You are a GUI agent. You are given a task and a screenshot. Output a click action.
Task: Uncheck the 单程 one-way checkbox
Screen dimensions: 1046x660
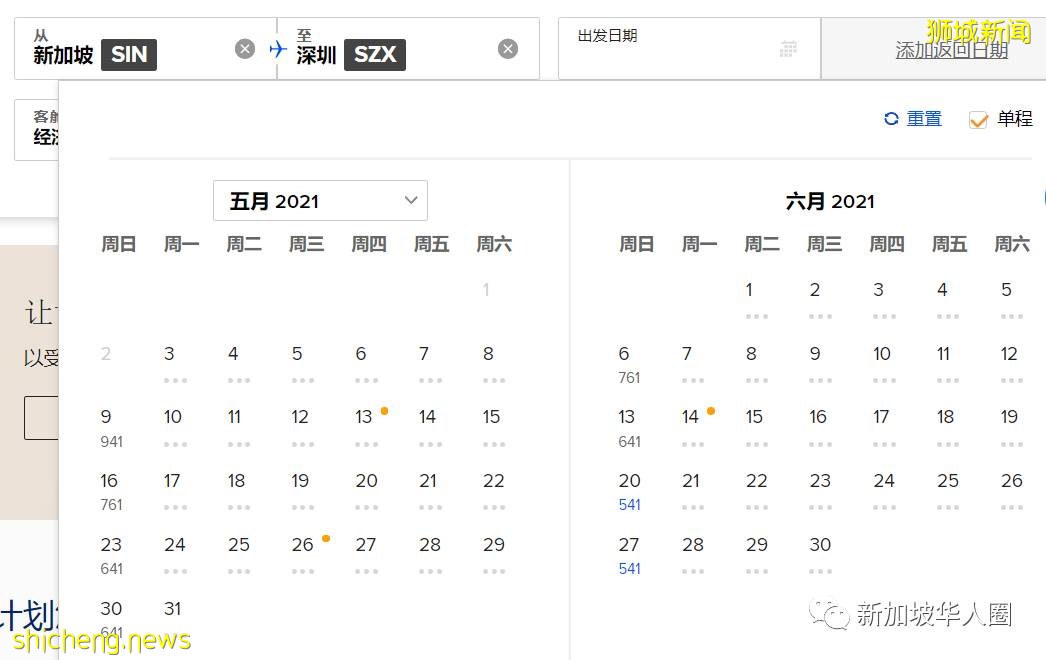977,118
